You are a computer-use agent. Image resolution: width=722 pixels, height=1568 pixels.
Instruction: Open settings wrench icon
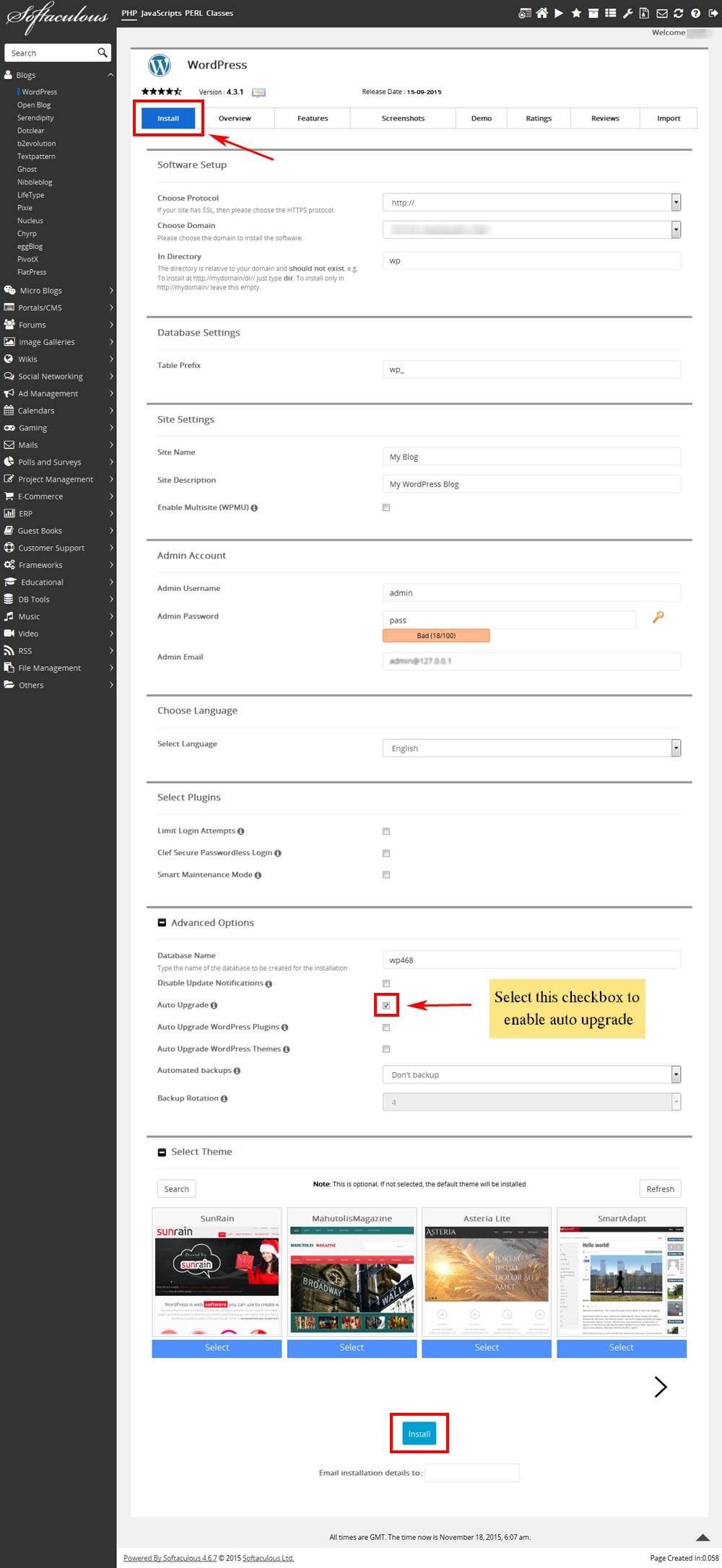628,13
